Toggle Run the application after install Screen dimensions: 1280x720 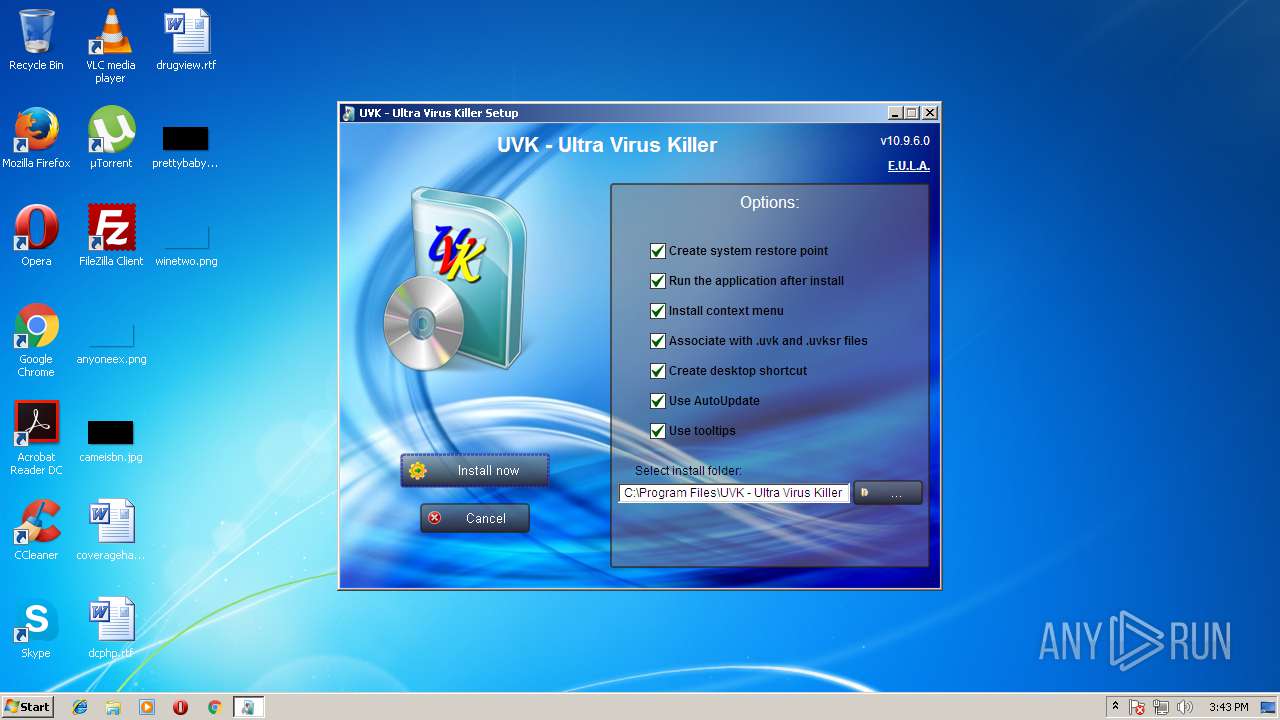tap(658, 281)
